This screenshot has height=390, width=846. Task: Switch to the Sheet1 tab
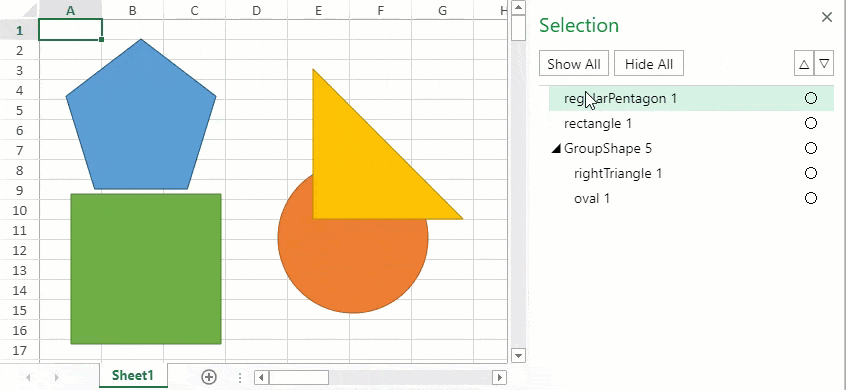coord(133,375)
